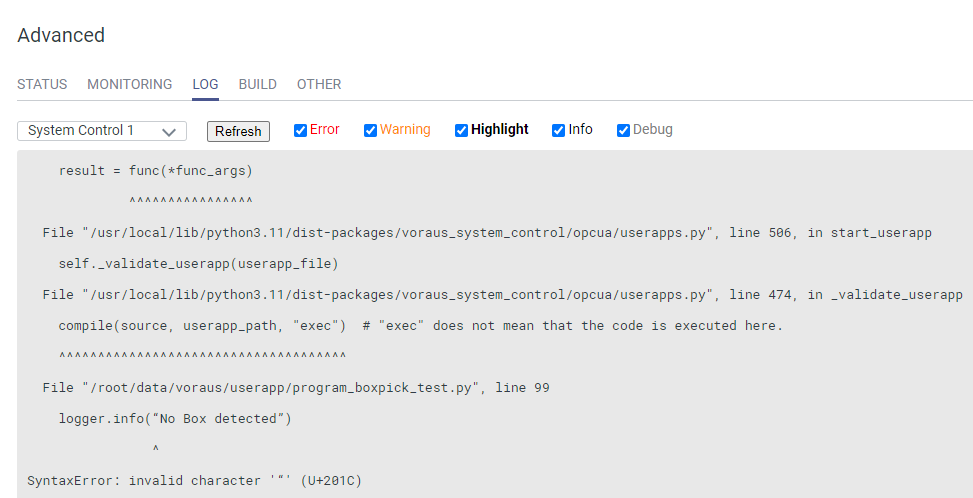Select the LOG tab
This screenshot has width=973, height=498.
205,84
